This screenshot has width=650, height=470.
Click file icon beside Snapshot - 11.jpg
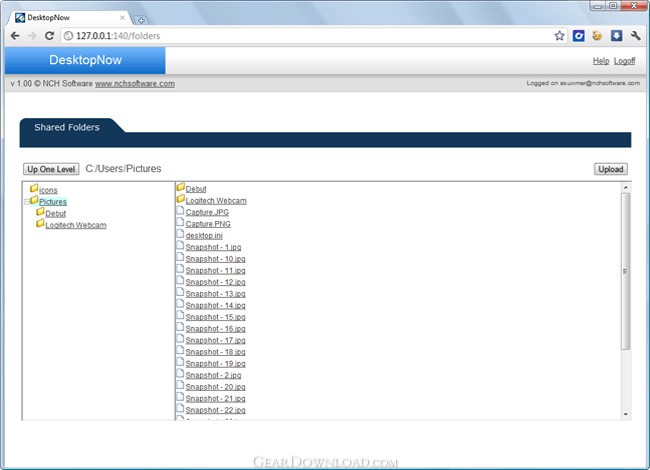coord(180,269)
